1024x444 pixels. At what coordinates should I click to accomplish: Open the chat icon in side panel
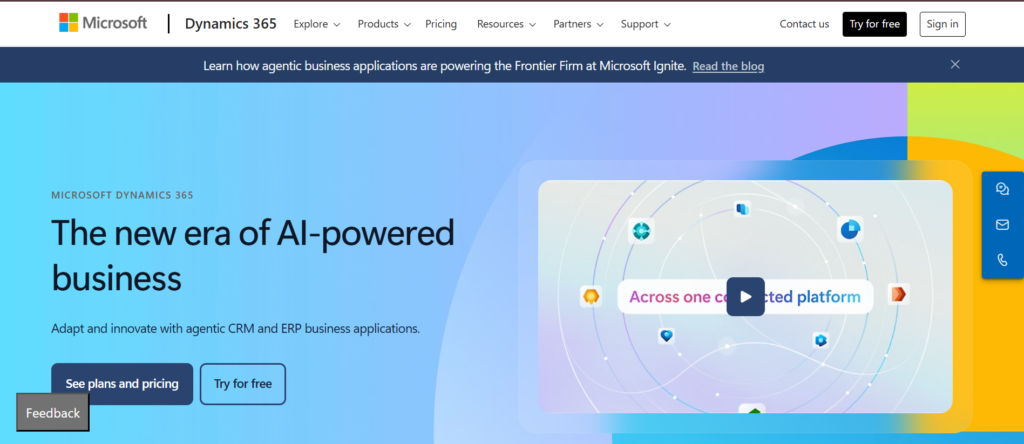(x=1002, y=190)
